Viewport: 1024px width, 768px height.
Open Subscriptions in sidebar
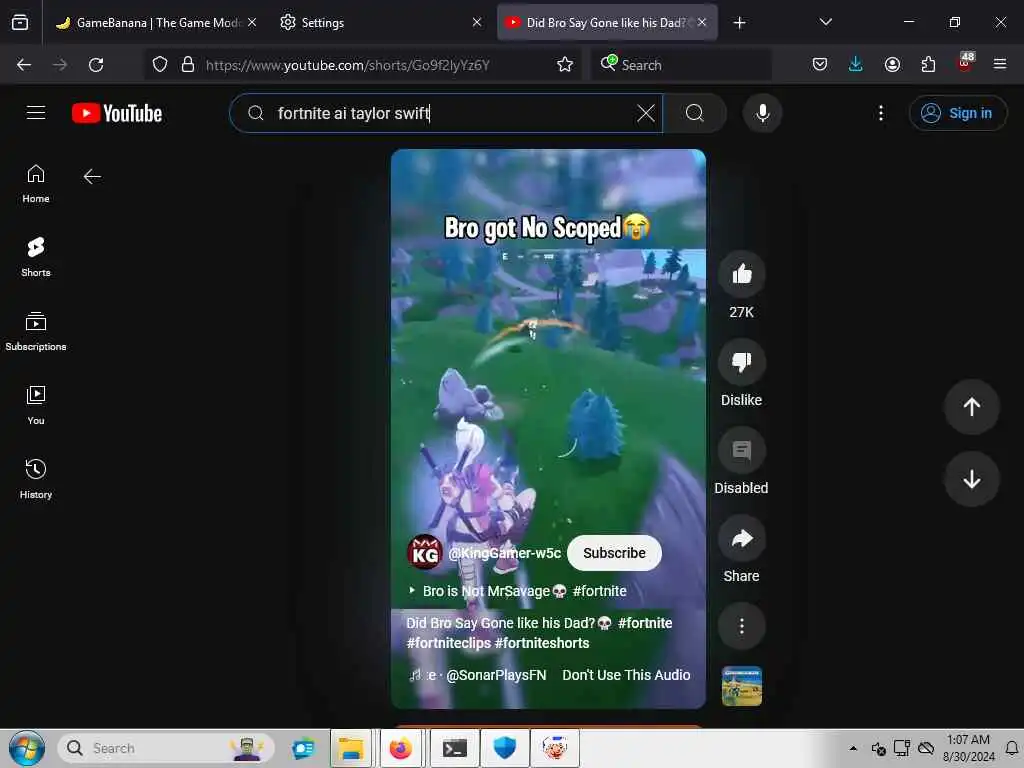tap(36, 331)
